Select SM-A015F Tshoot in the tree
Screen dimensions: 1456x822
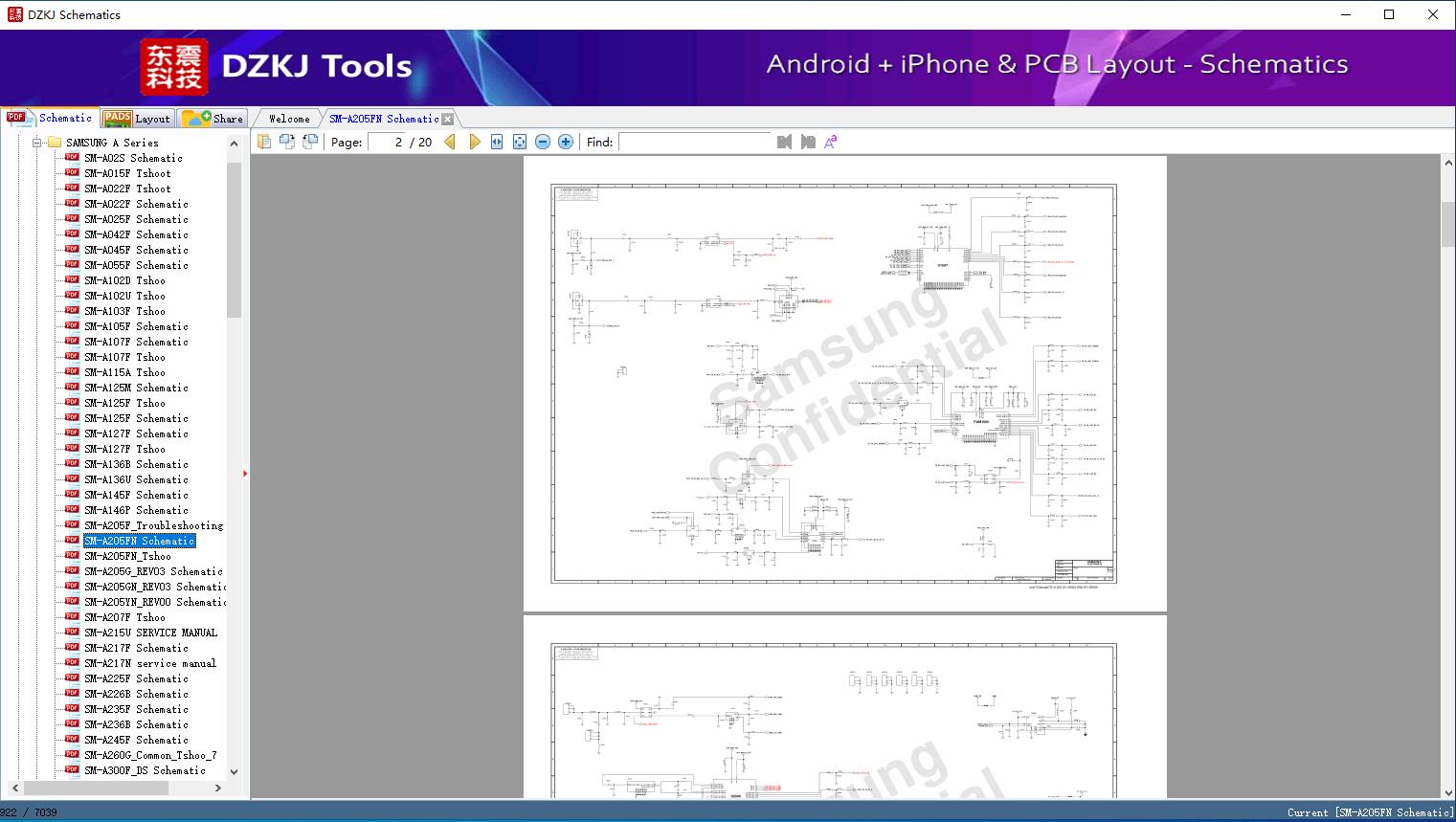coord(127,173)
